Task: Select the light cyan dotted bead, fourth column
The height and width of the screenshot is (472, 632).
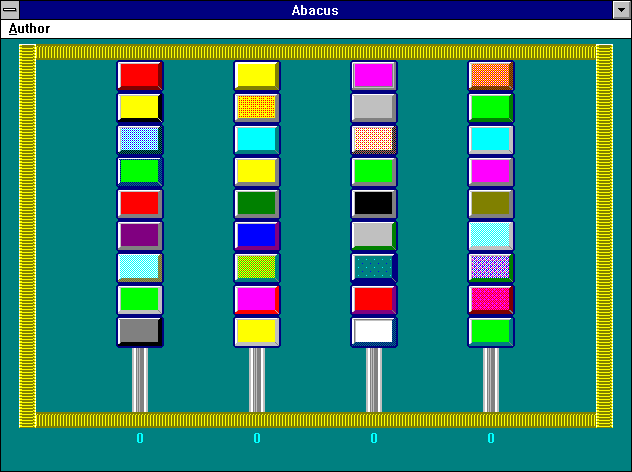Action: 491,236
